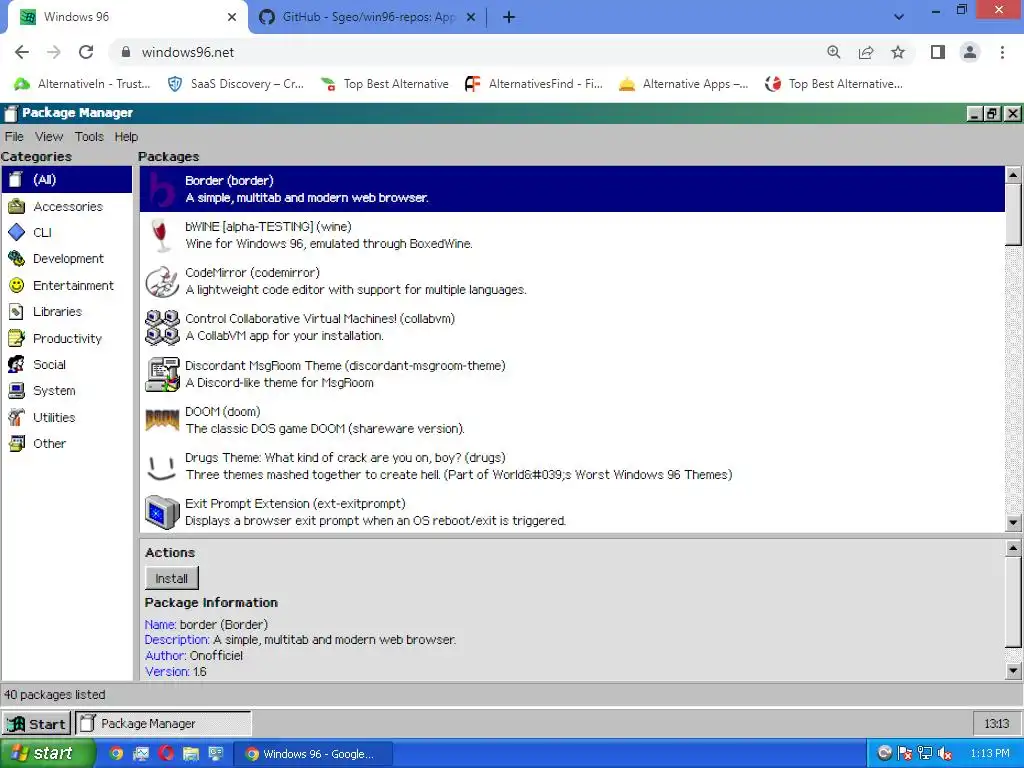Screen dimensions: 1024x768
Task: Go back in browser history
Action: pyautogui.click(x=22, y=52)
